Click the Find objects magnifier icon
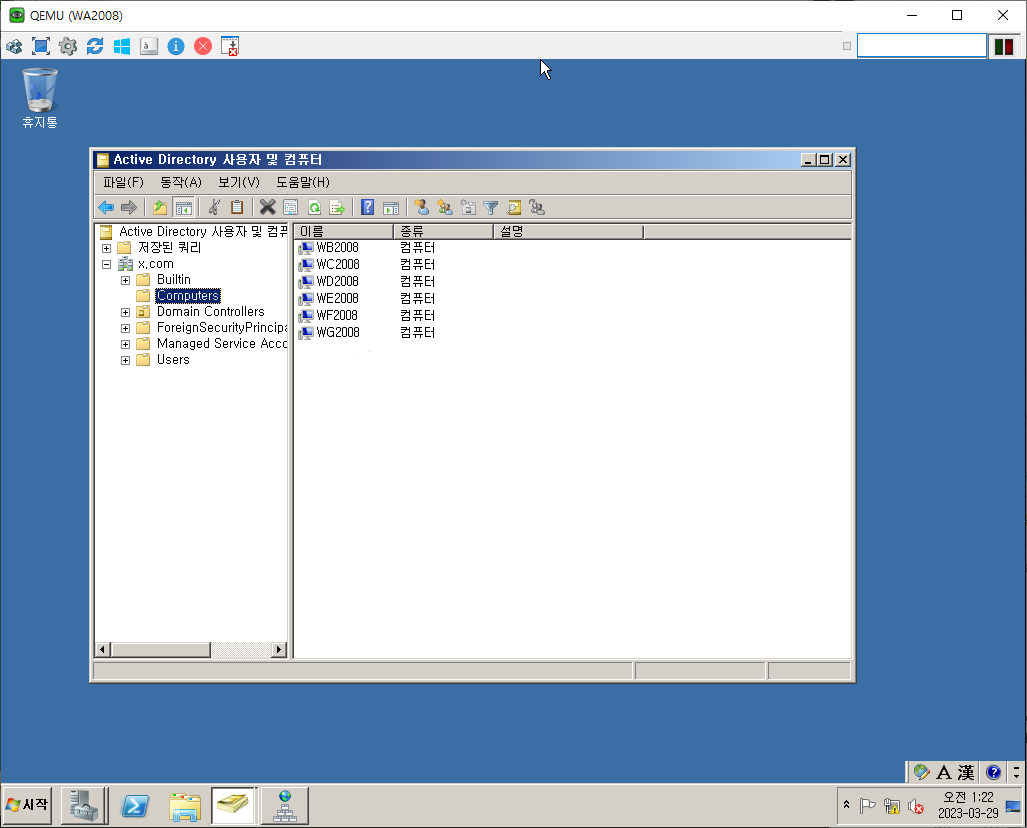The image size is (1027, 828). coord(514,208)
